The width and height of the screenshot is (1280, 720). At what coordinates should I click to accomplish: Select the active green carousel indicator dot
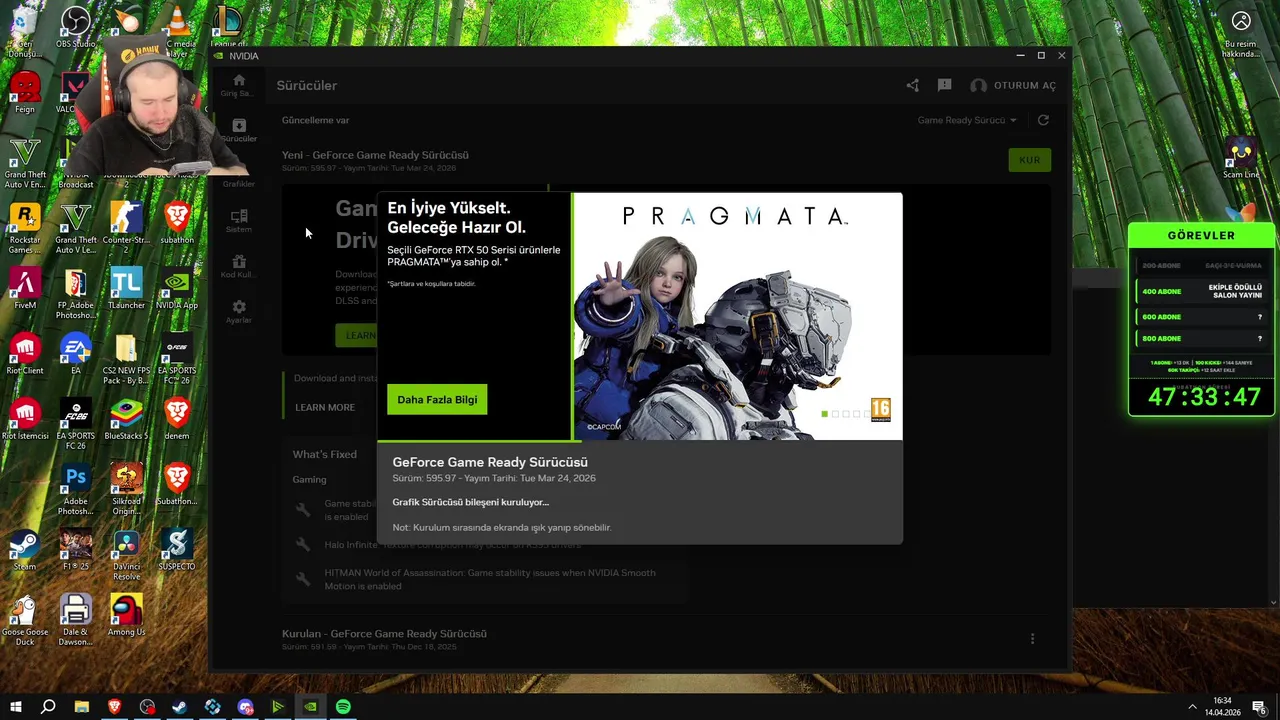click(824, 414)
